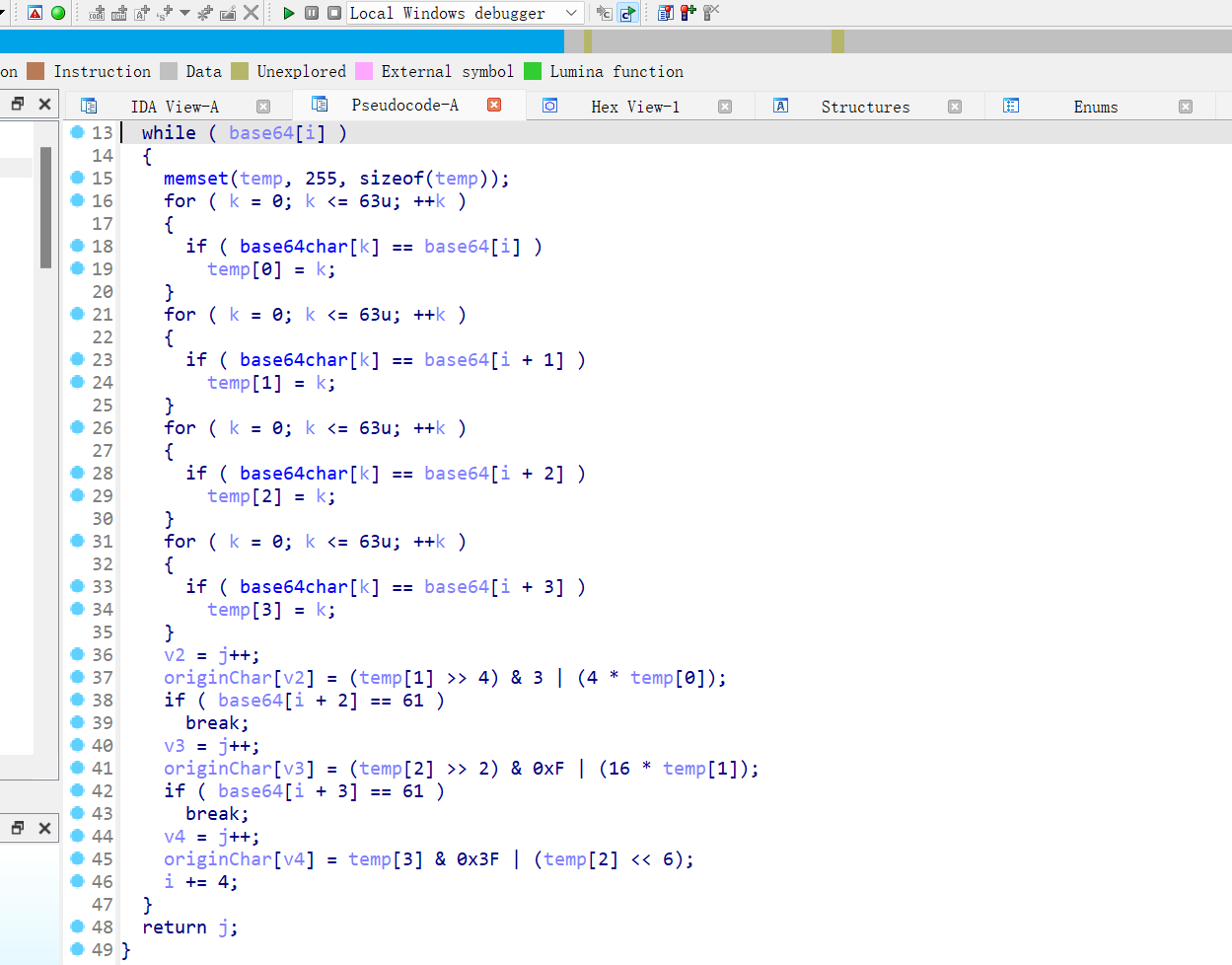Viewport: 1232px width, 965px height.
Task: Click the olive Unexplored legend swatch
Action: coord(240,71)
